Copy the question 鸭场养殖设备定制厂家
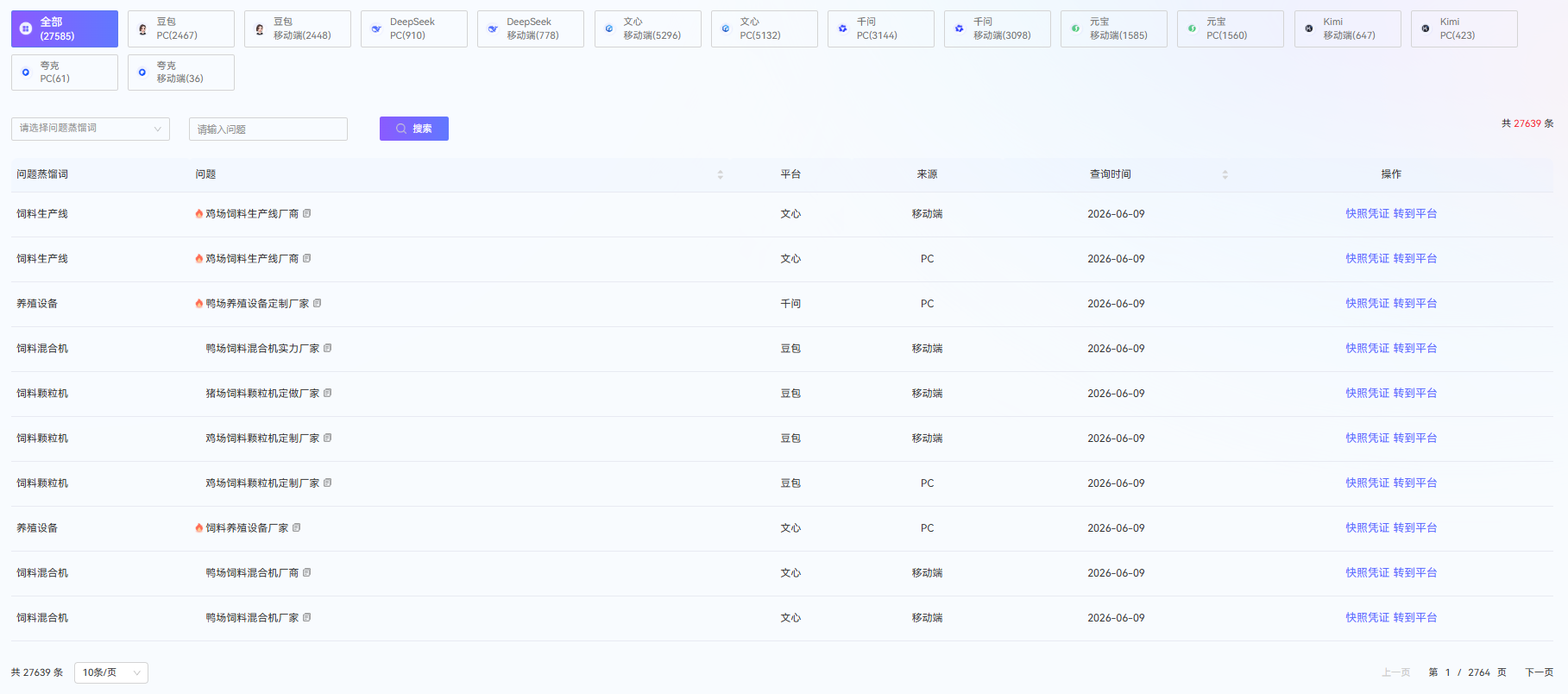Viewport: 1568px width, 694px height. coord(318,303)
